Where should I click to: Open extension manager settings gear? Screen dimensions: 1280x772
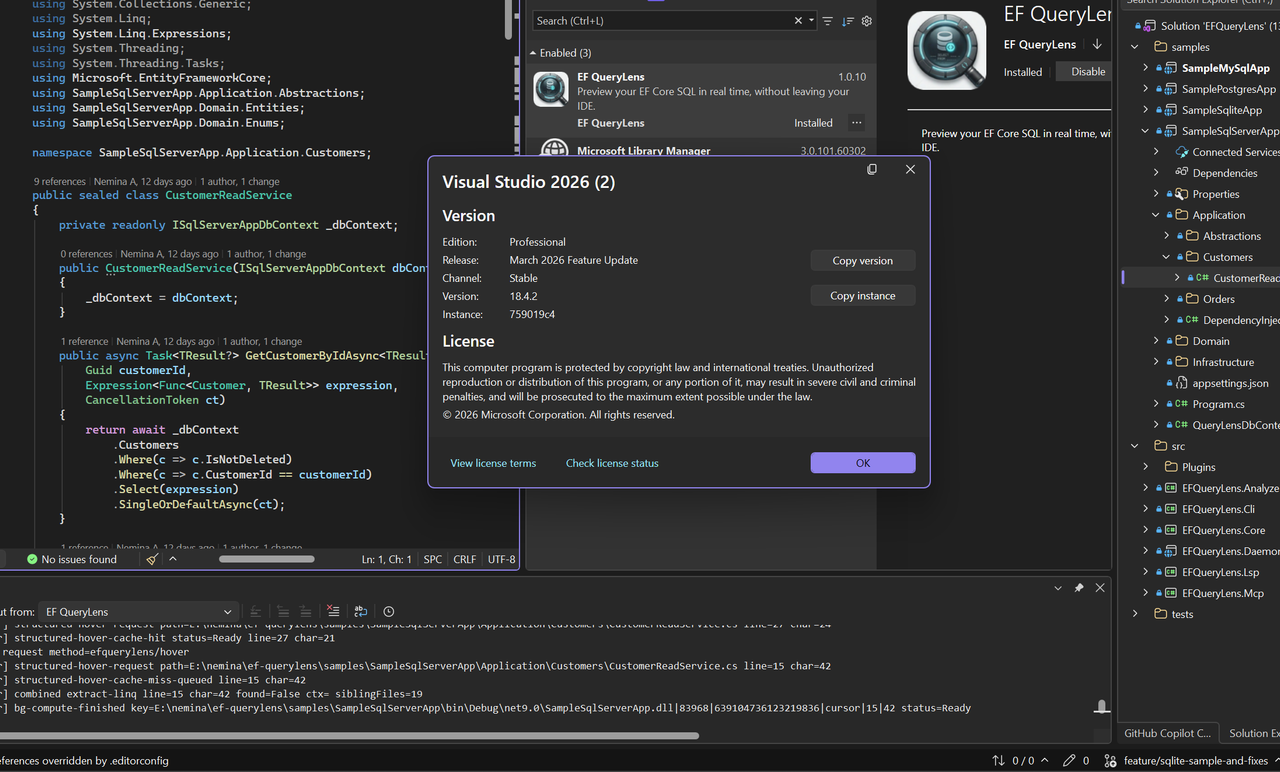867,21
